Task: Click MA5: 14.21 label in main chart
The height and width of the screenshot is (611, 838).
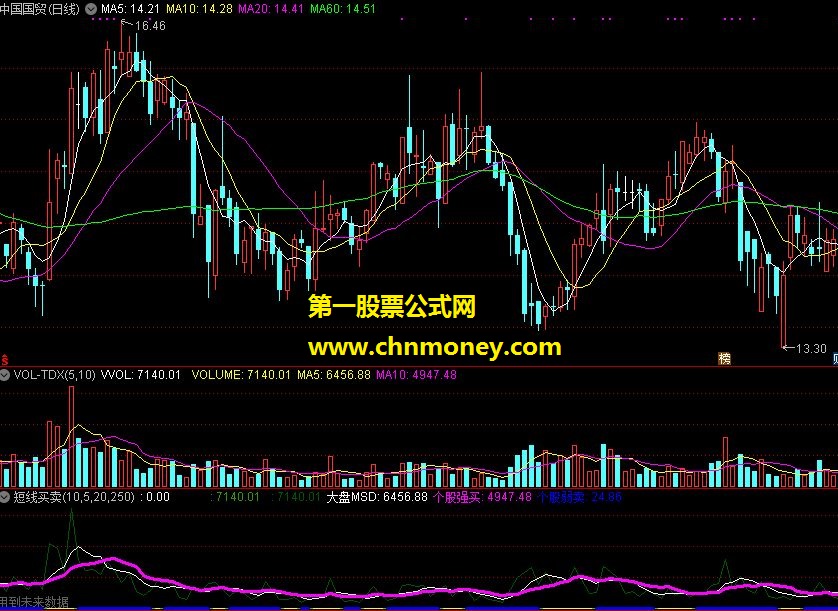Action: click(131, 9)
